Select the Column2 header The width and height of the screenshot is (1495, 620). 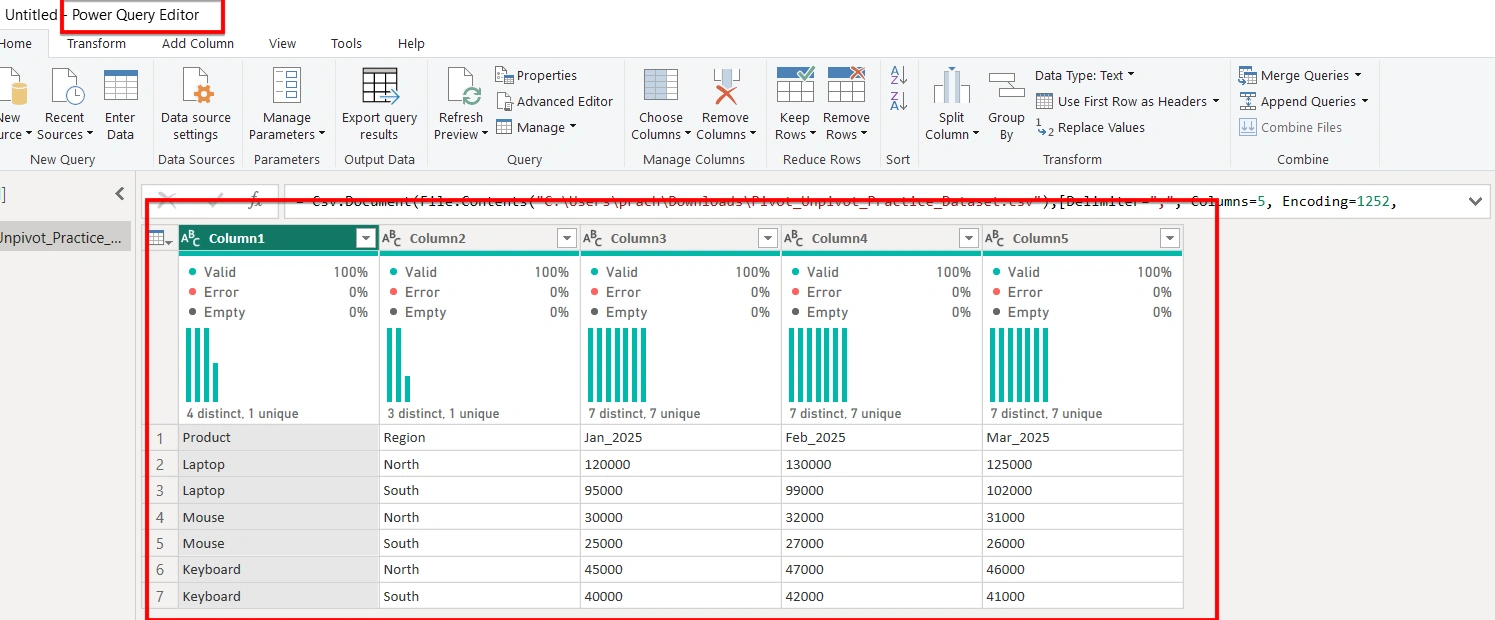pos(479,238)
